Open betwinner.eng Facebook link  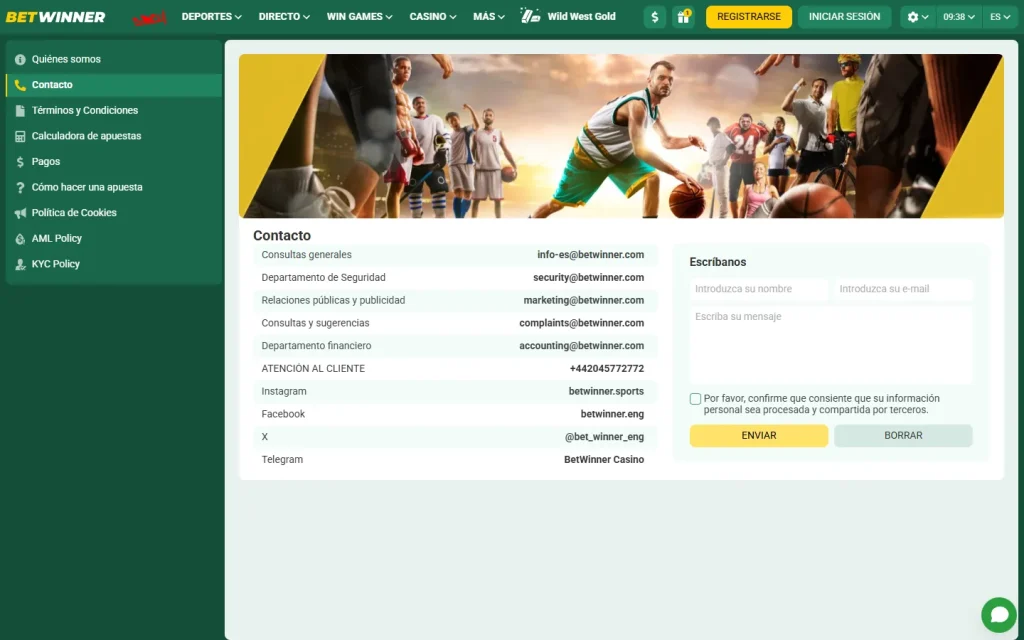coord(613,414)
